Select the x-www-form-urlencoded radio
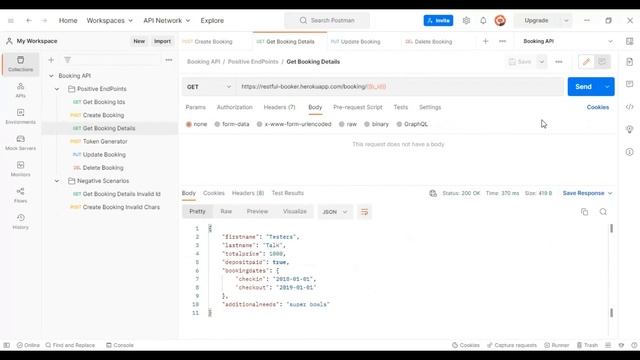Image resolution: width=640 pixels, height=360 pixels. coord(259,124)
